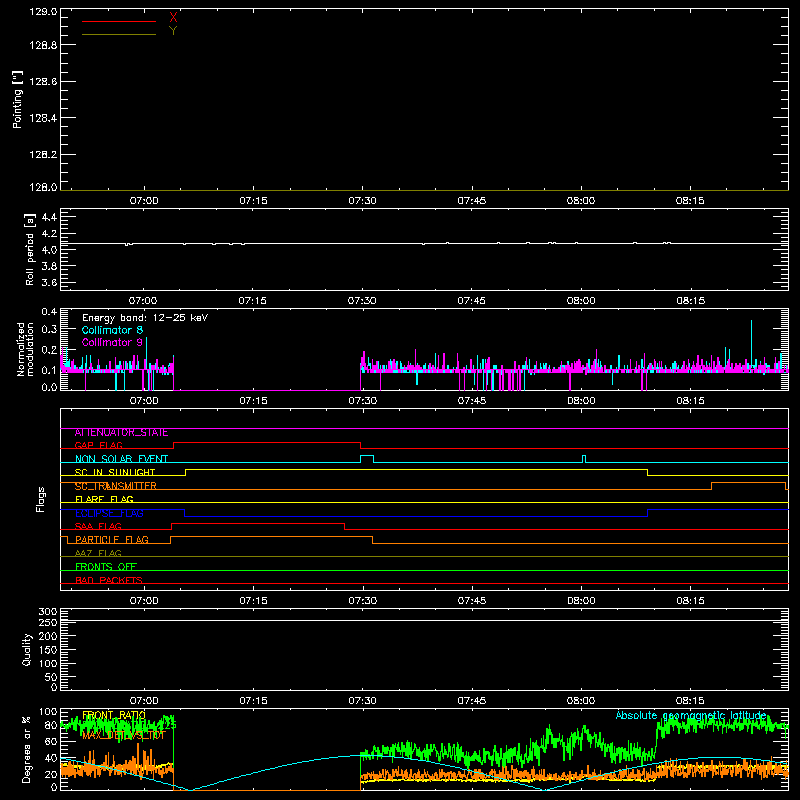Click the olive Y legend line sample
The image size is (800, 800).
(x=119, y=35)
